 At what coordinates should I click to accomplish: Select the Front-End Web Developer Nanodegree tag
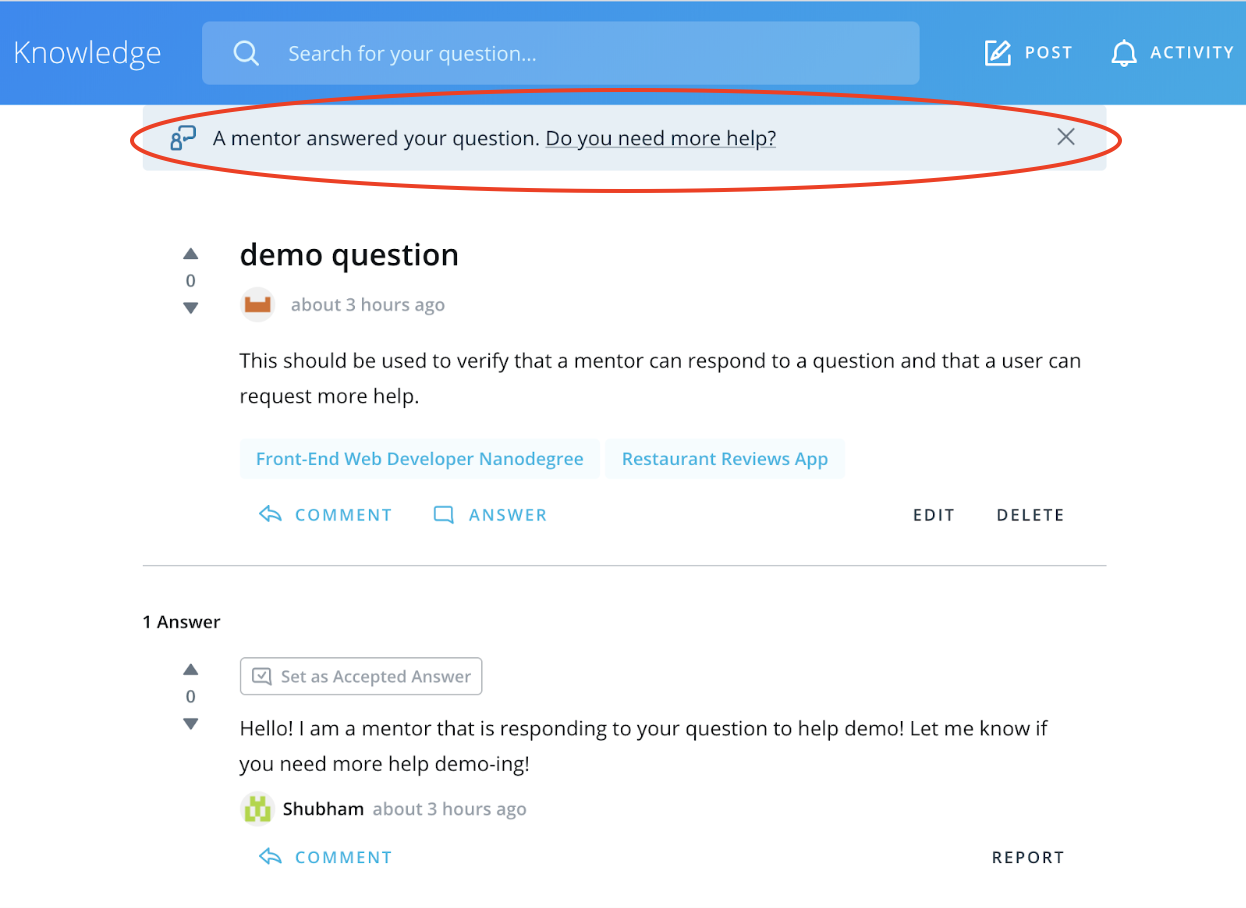point(420,459)
